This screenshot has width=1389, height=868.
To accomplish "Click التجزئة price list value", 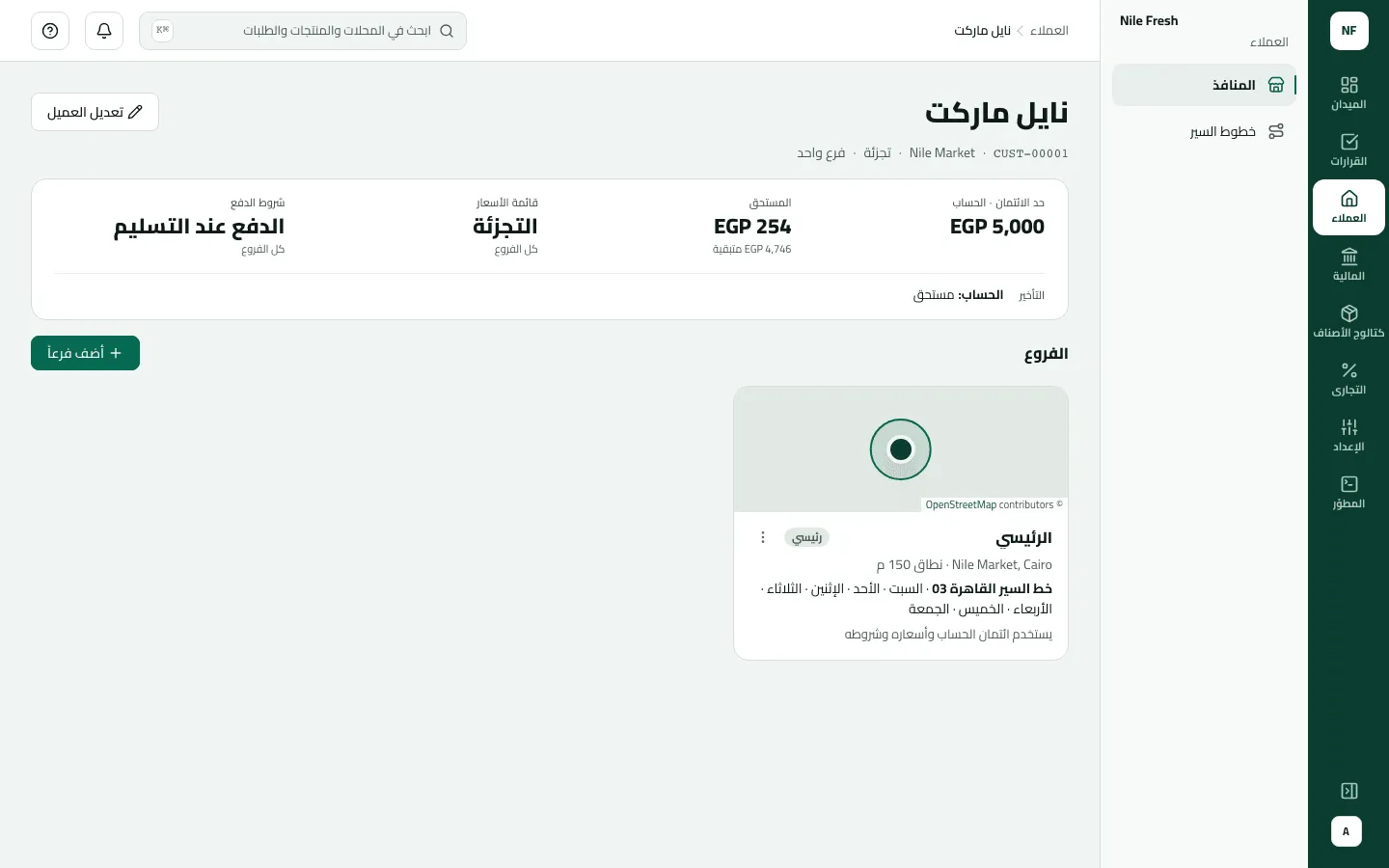I will pos(505,227).
